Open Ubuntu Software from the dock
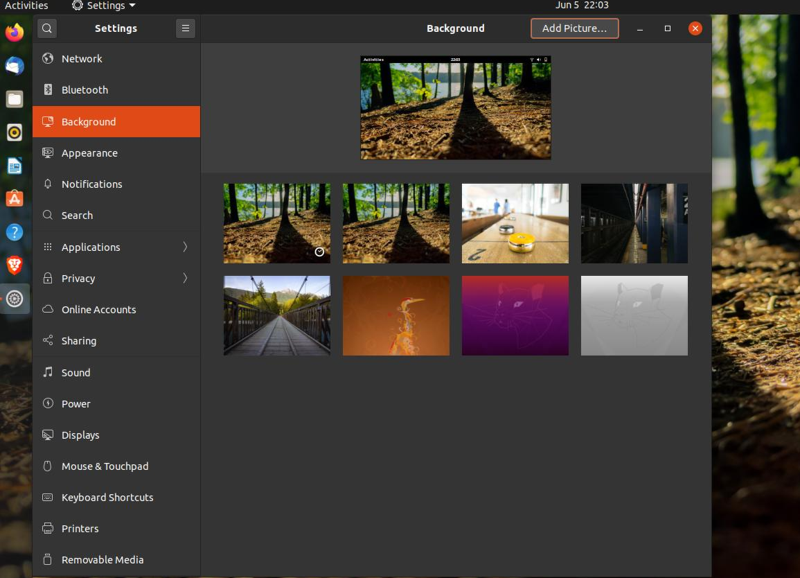This screenshot has height=578, width=800. (x=14, y=199)
